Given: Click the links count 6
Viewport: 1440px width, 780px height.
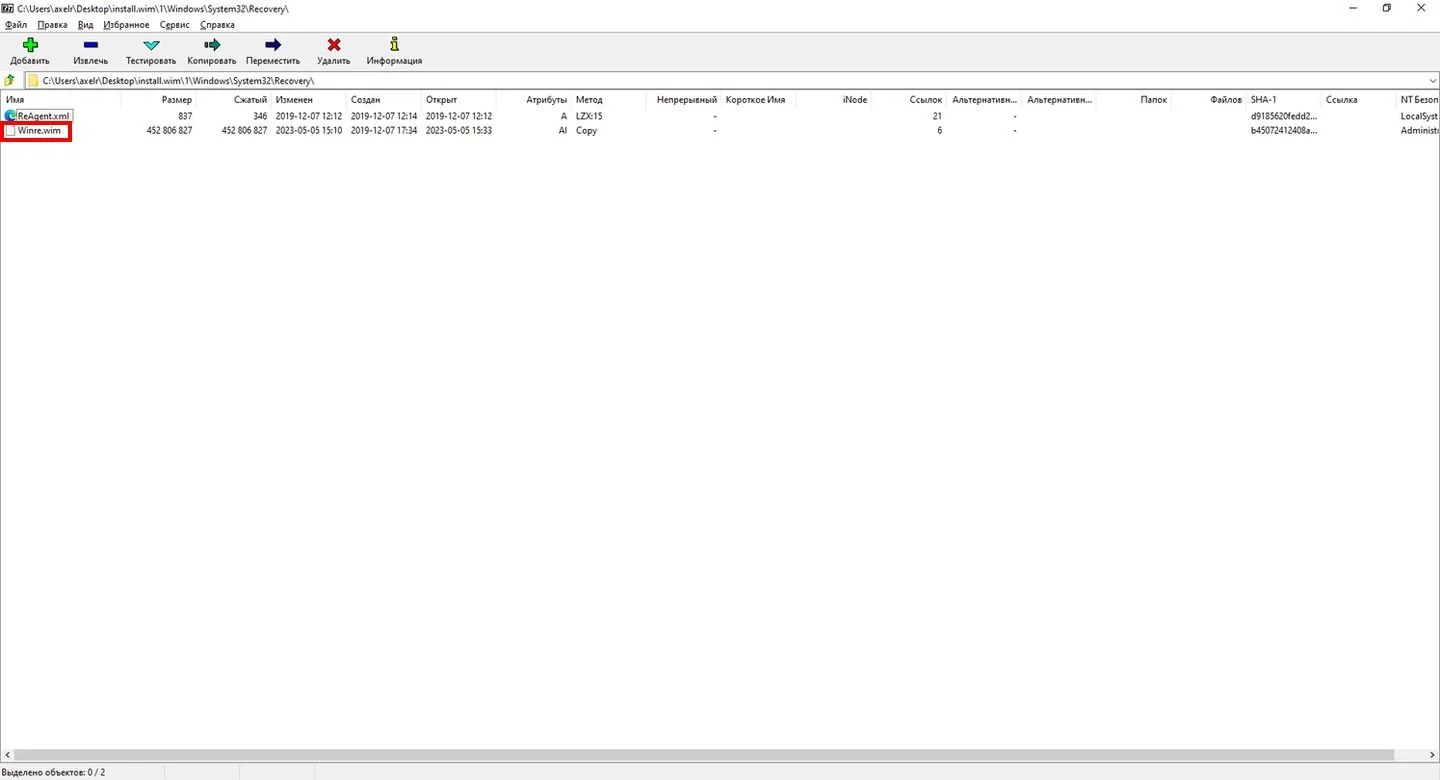Looking at the screenshot, I should click(x=940, y=131).
